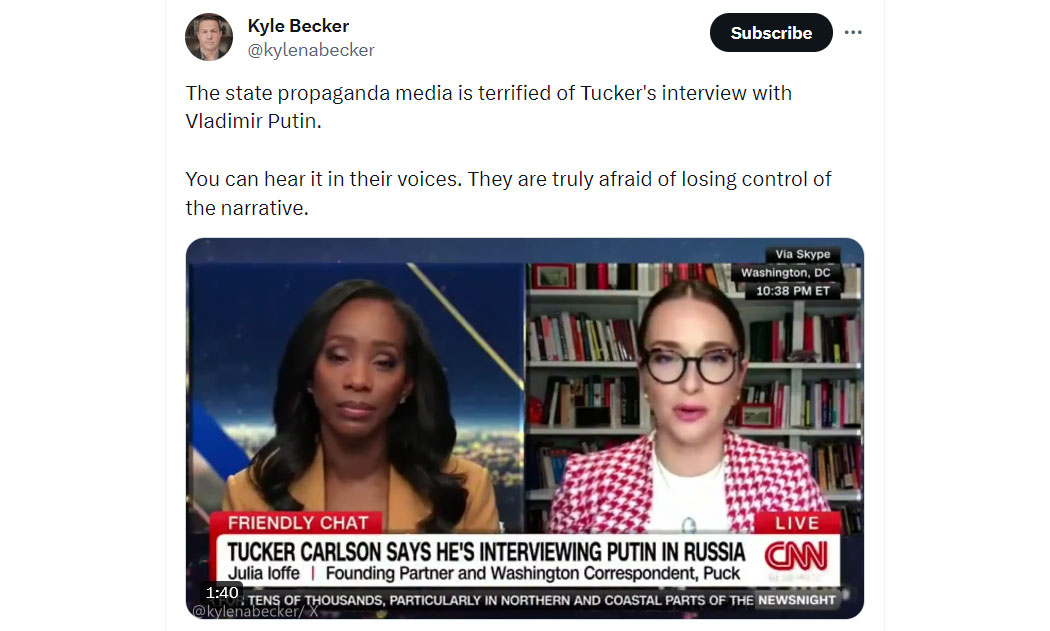This screenshot has height=631, width=1050.
Task: Click the 10:38 PM ET time tag
Action: pos(792,291)
